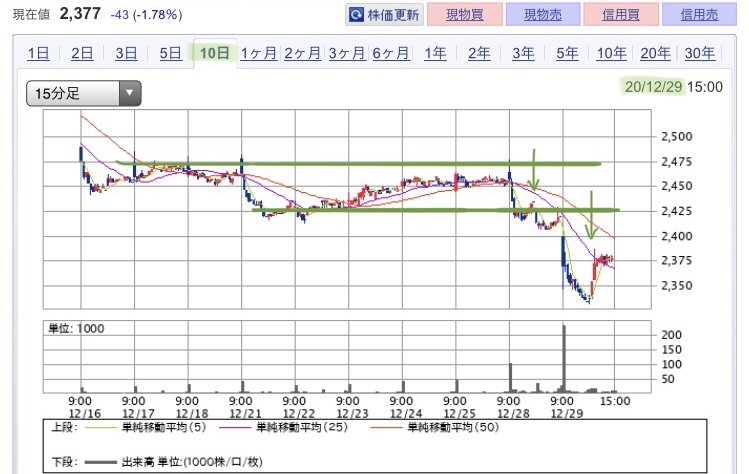Show the 1年 chart period
749x474 pixels.
(x=435, y=53)
